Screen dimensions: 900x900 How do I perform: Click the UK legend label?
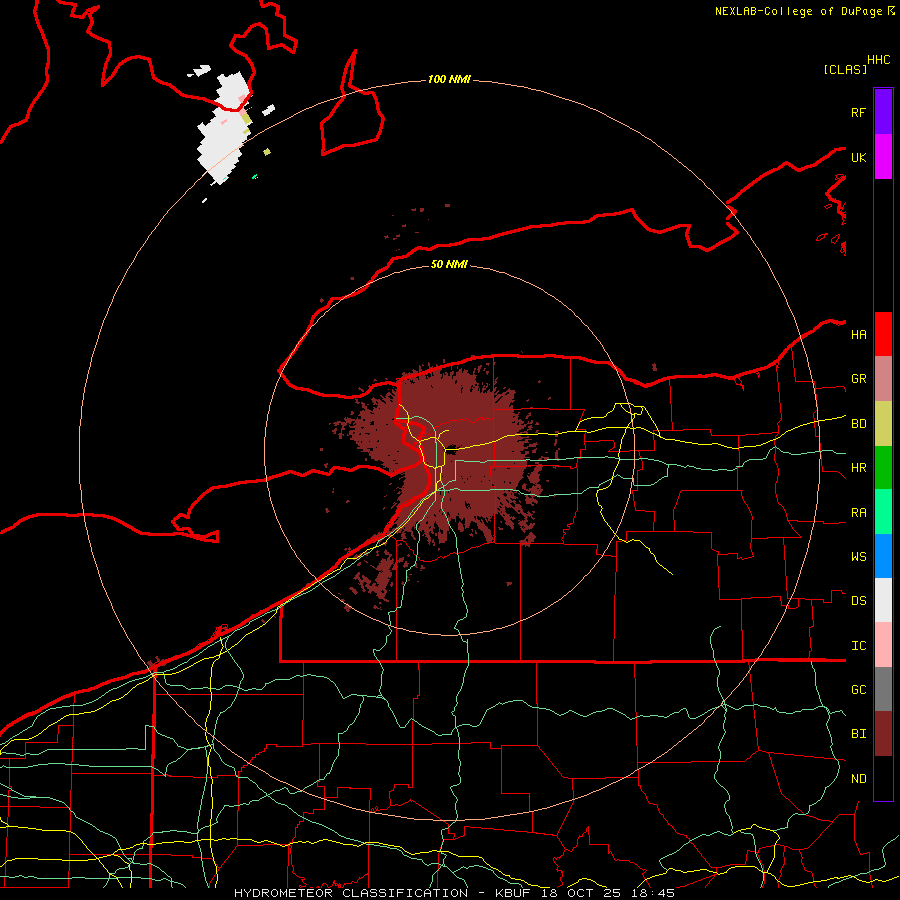click(x=858, y=157)
